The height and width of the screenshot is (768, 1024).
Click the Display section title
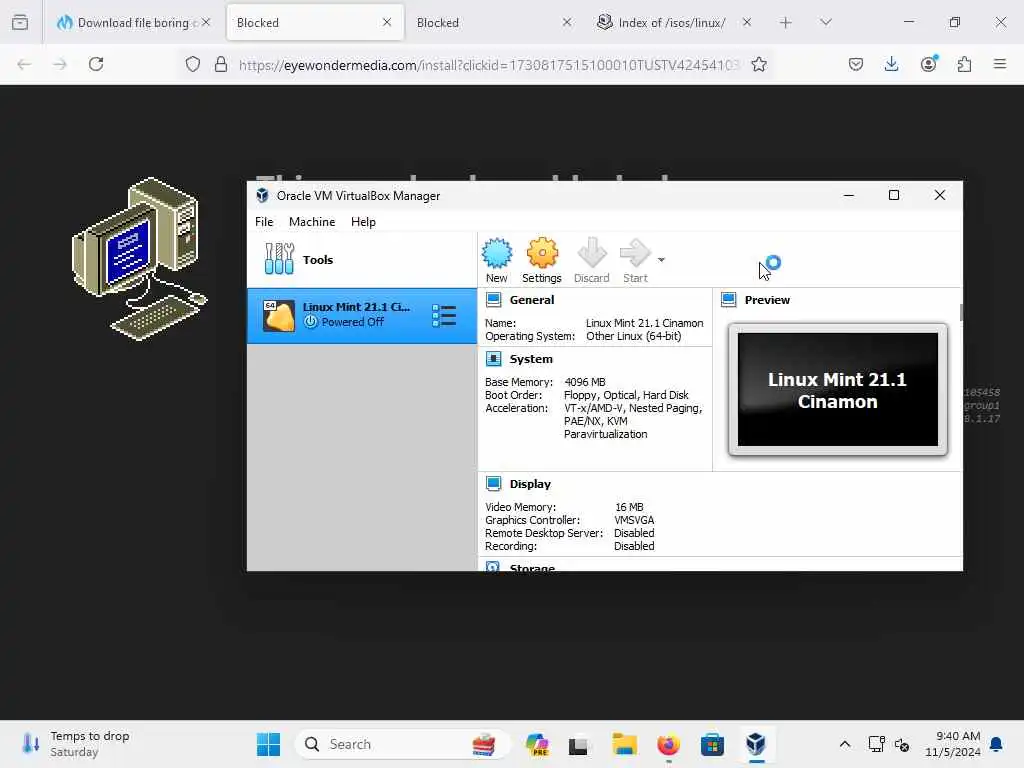pos(530,484)
